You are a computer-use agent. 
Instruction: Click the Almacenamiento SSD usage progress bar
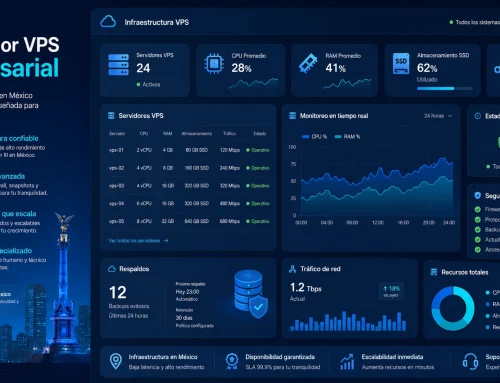(445, 88)
